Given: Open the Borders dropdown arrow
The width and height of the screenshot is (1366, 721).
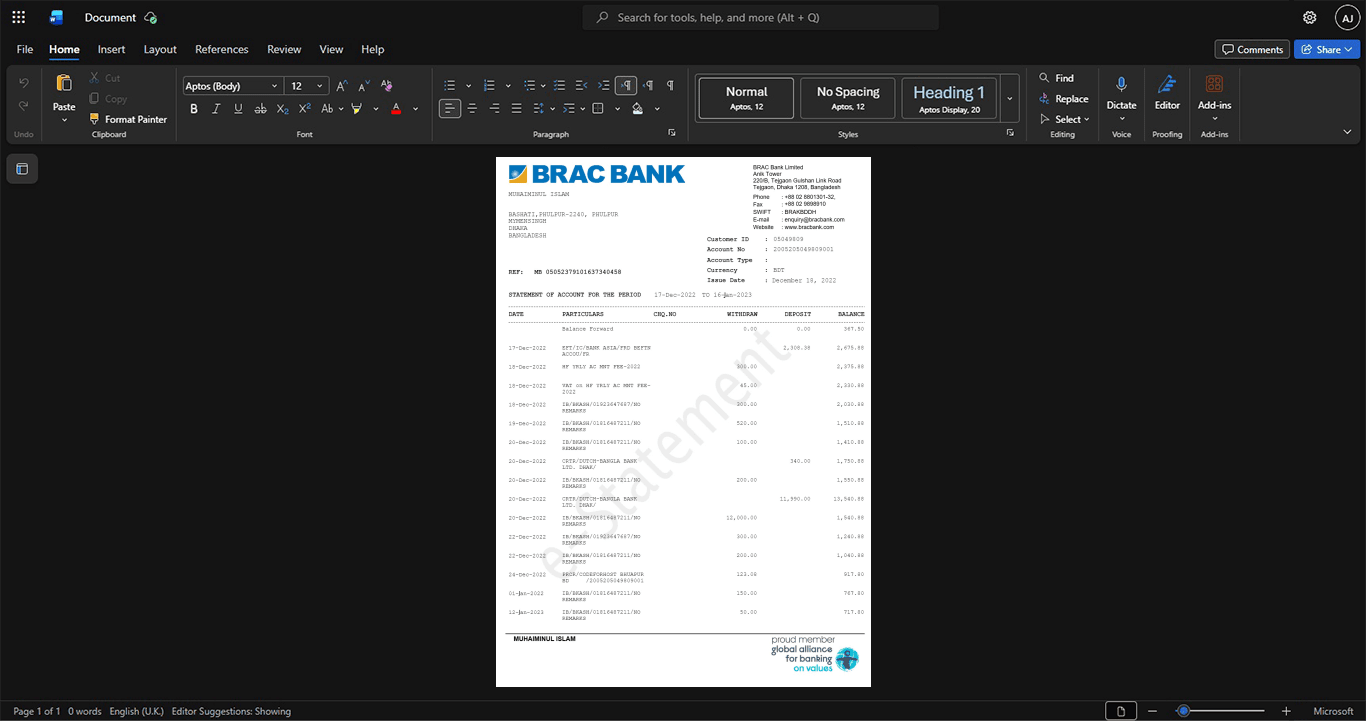Looking at the screenshot, I should 616,109.
